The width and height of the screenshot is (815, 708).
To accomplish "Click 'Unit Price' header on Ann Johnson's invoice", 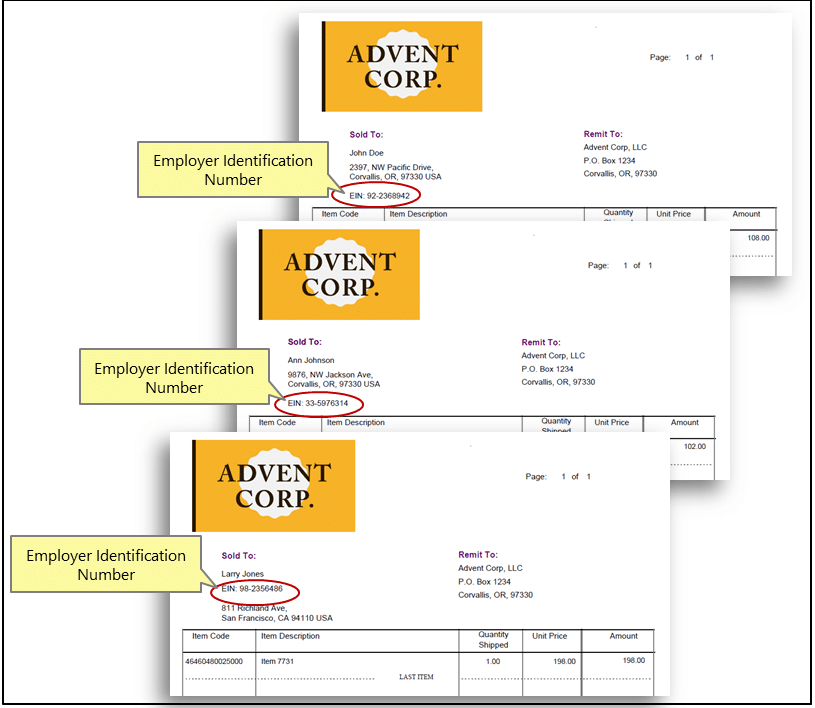I will [612, 423].
